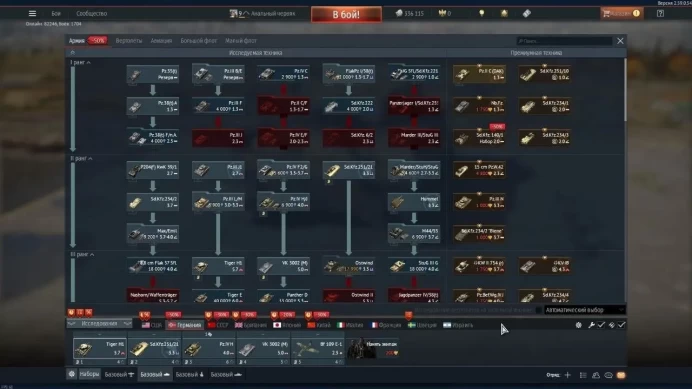Select the locked Pz.III J vehicle
The width and height of the screenshot is (692, 389).
pyautogui.click(x=218, y=138)
